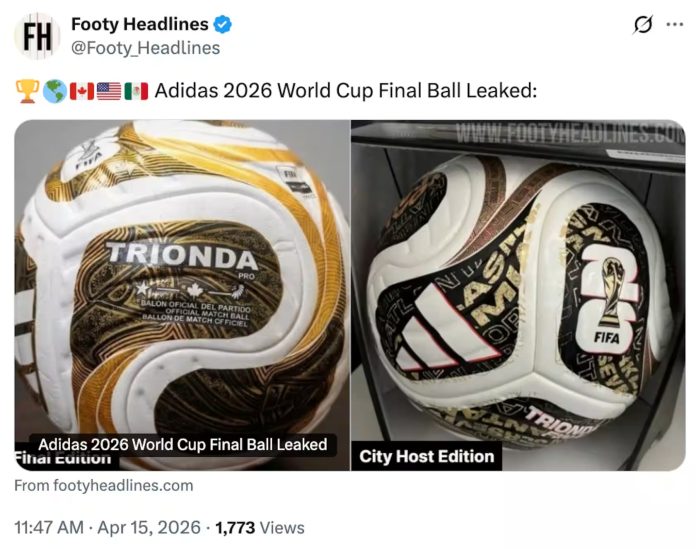Click the FH profile avatar
696x549 pixels.
click(x=37, y=36)
